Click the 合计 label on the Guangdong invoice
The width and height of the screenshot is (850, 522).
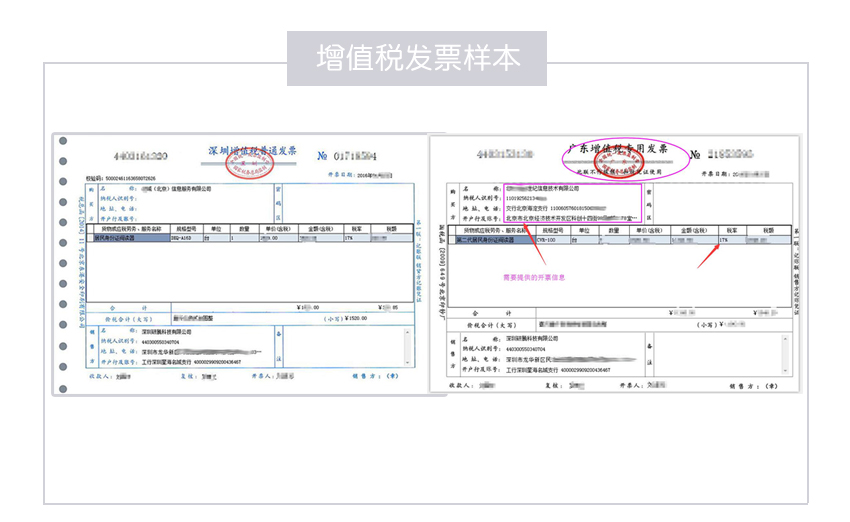coord(492,313)
